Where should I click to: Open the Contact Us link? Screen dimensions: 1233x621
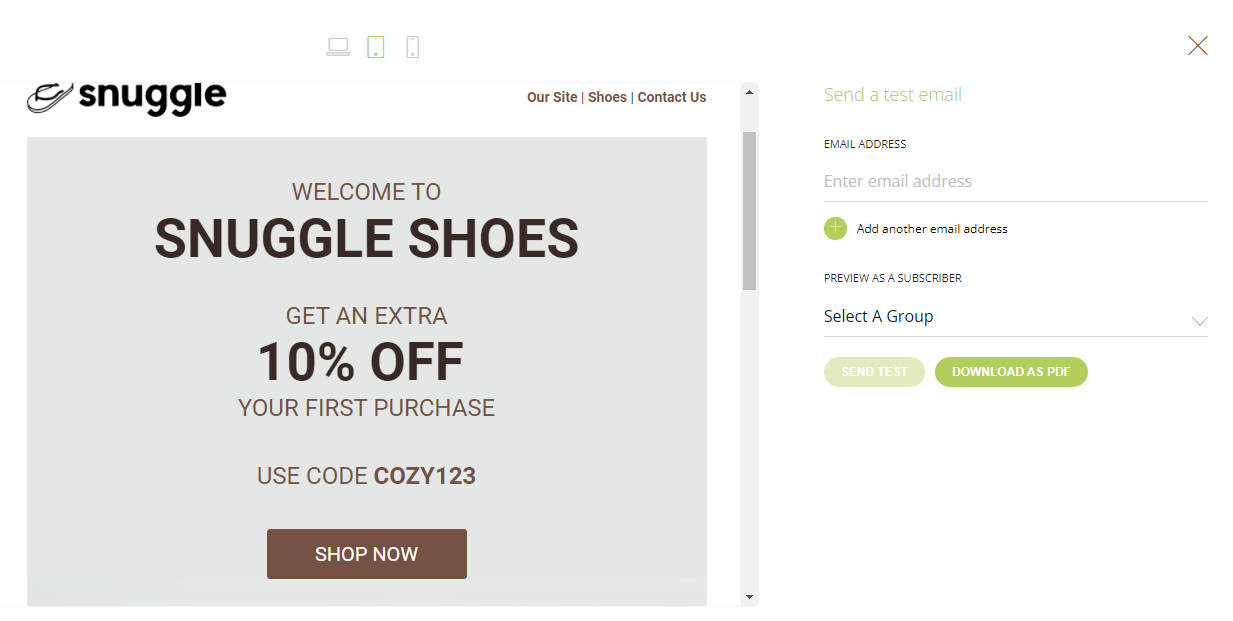(671, 97)
